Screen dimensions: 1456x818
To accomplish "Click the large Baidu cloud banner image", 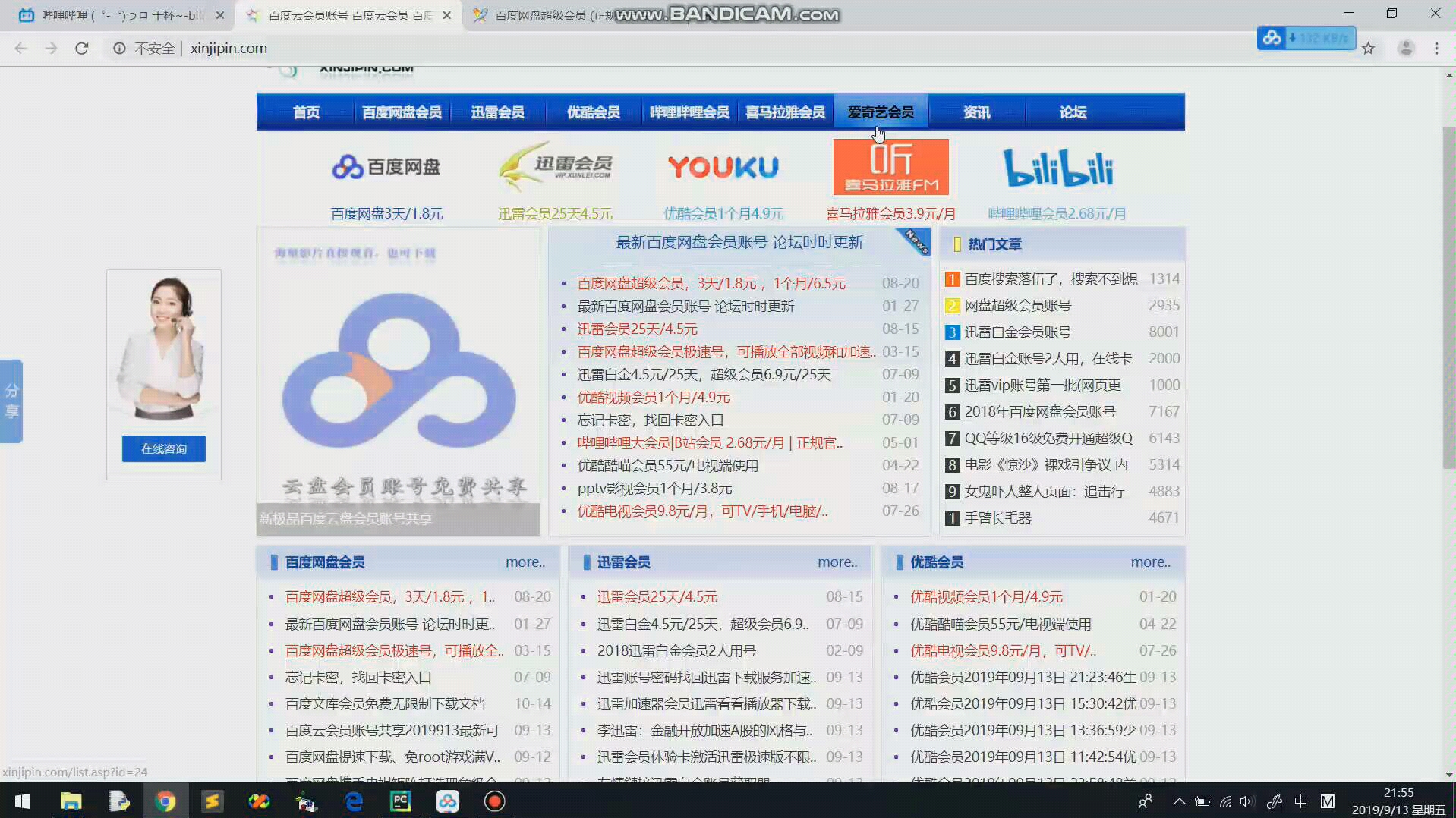I will click(x=399, y=382).
